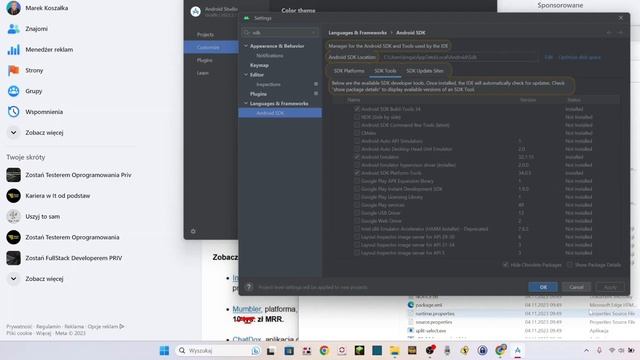Screen dimensions: 640x360
Task: Select Inspections in settings tree
Action: 268,84
